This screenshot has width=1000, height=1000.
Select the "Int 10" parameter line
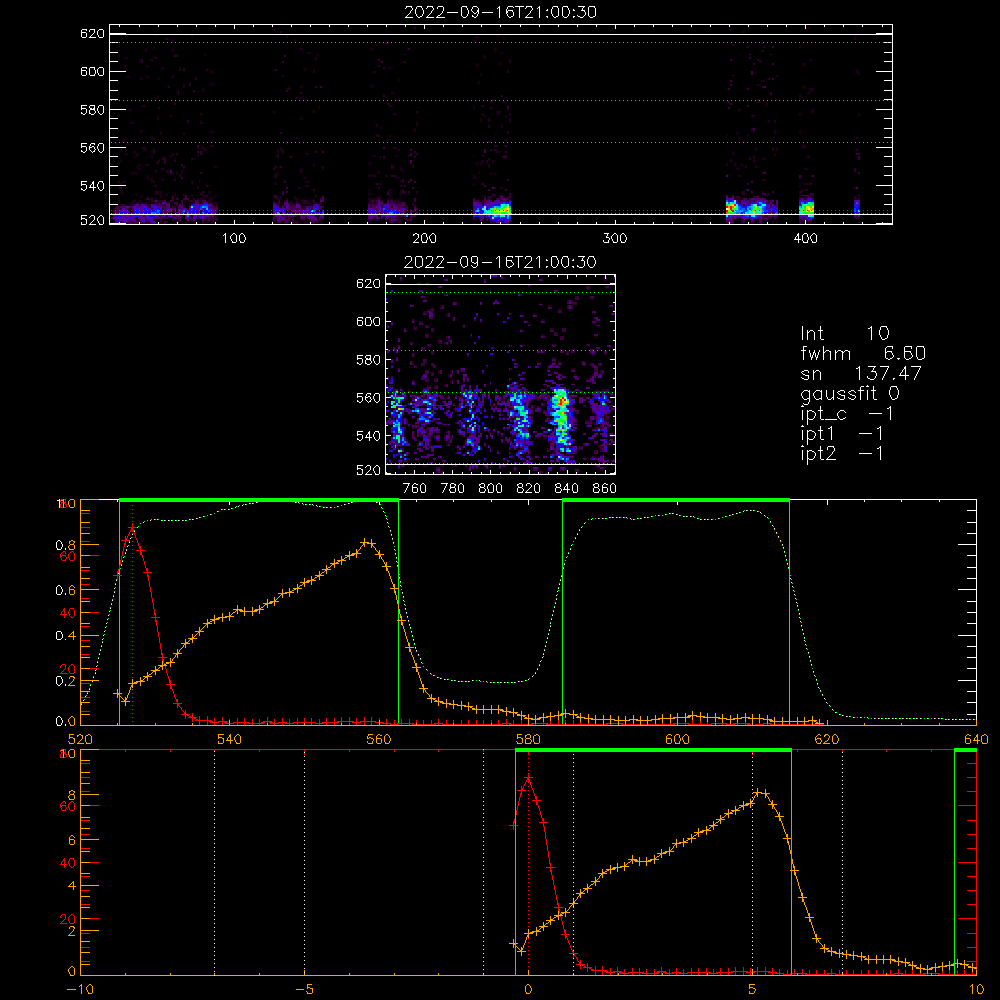click(845, 333)
